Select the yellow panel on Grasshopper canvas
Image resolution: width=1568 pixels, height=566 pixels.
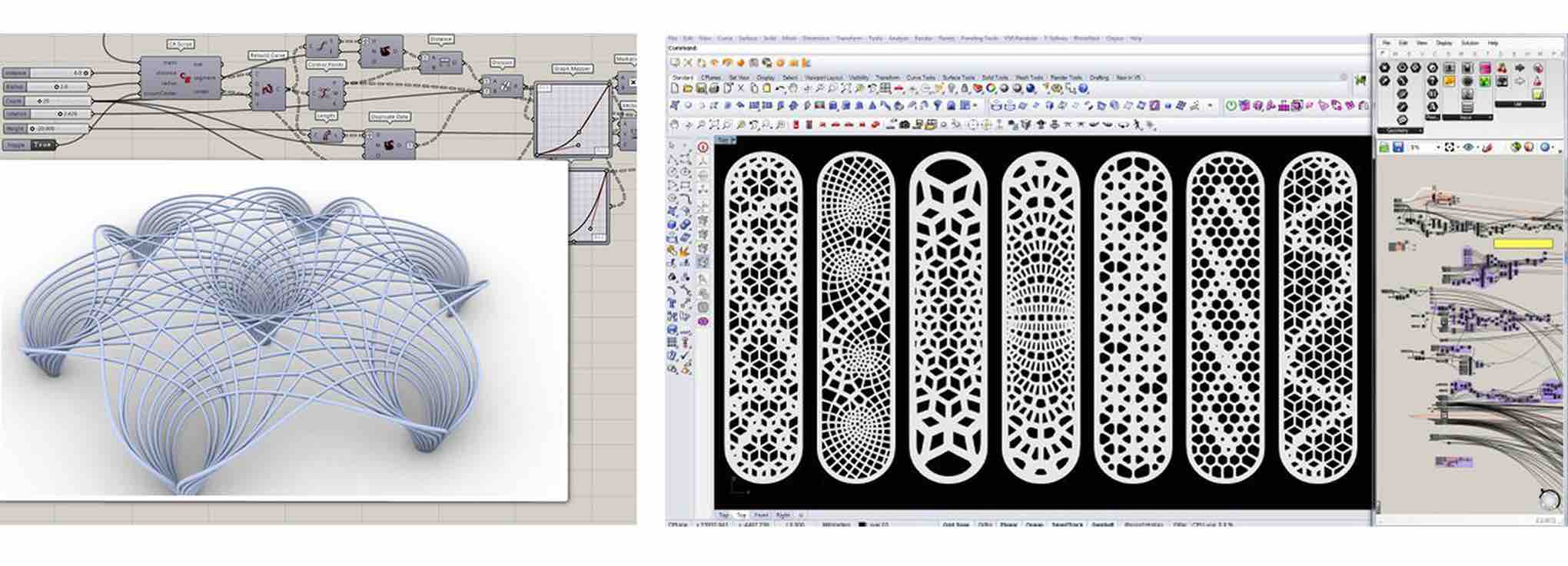(x=1523, y=244)
